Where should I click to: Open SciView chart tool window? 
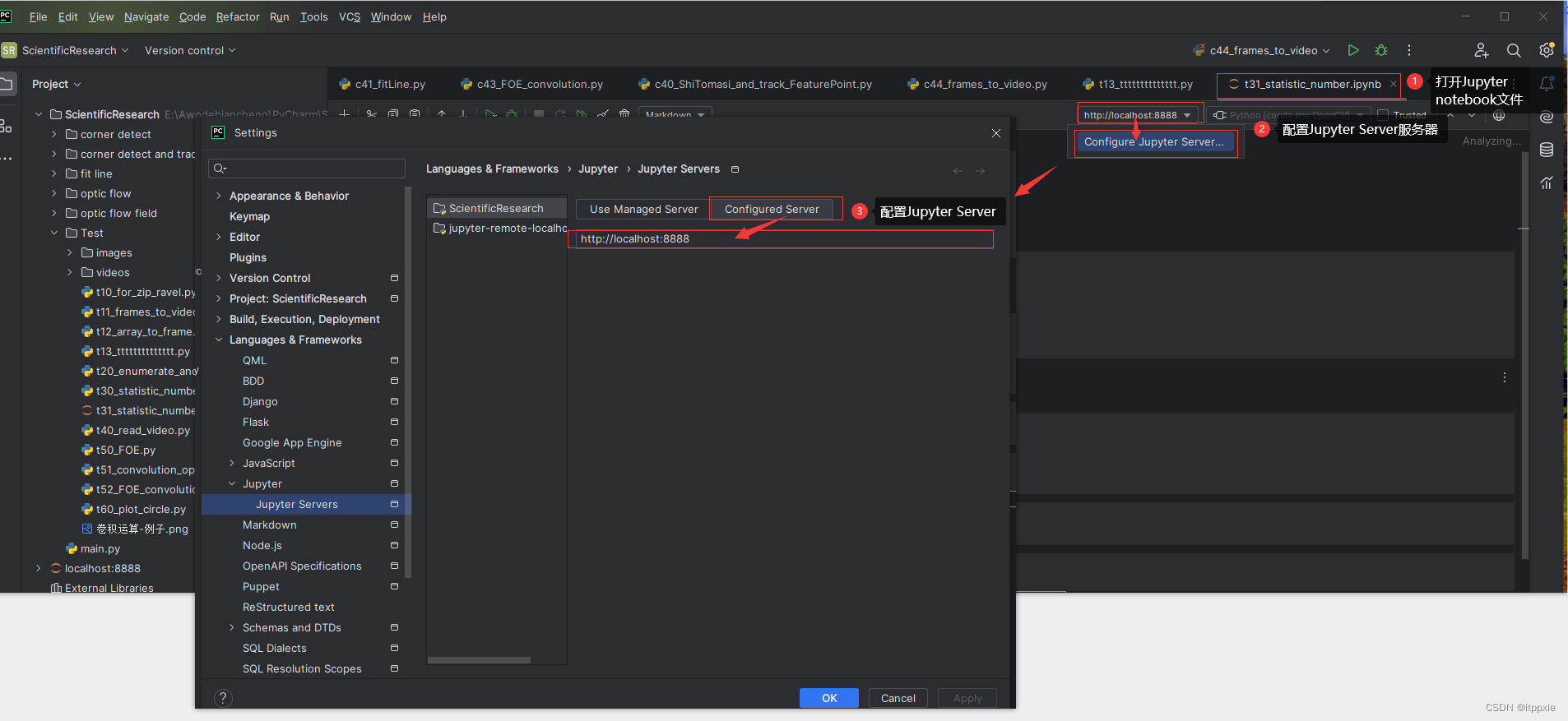[x=1547, y=183]
